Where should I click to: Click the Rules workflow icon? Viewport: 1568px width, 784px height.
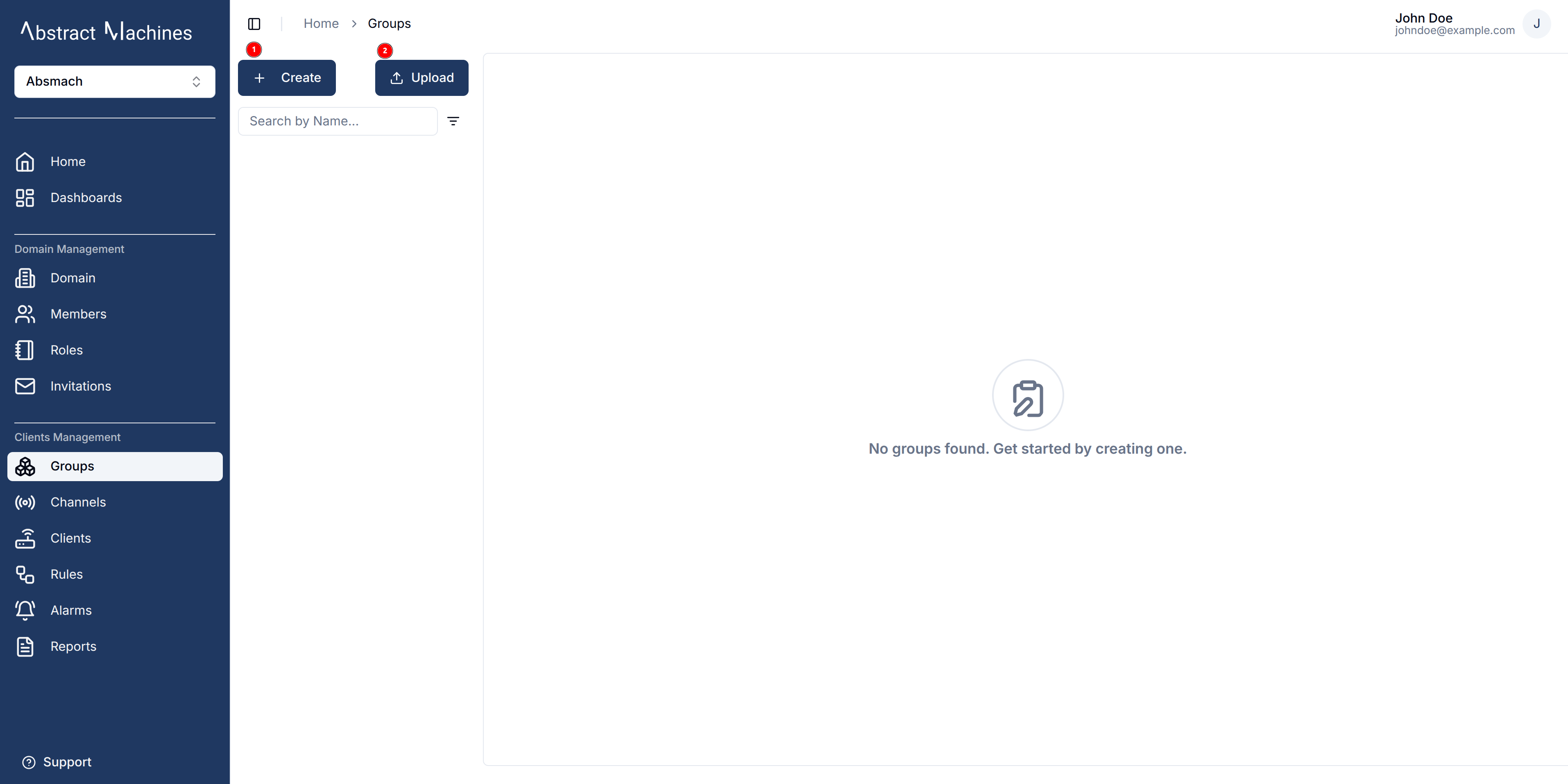click(25, 575)
